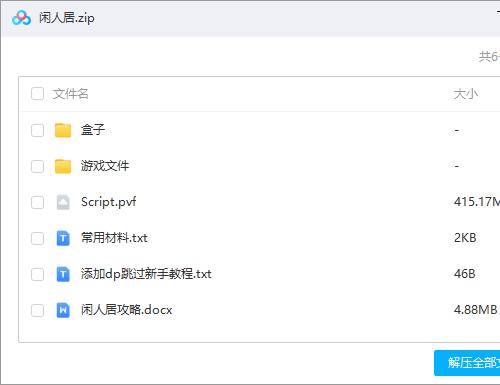
Task: Open the 盒子 folder name
Action: click(x=93, y=130)
